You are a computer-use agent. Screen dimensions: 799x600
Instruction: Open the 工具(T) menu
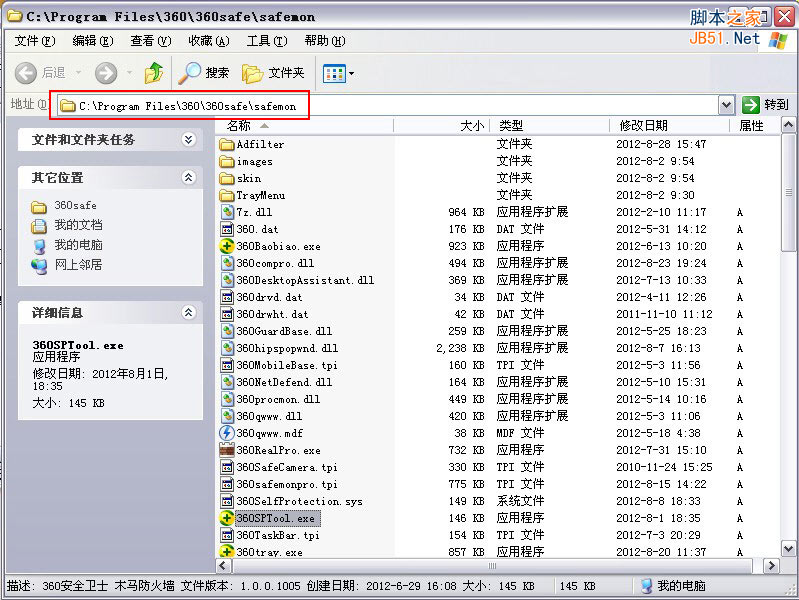(267, 41)
